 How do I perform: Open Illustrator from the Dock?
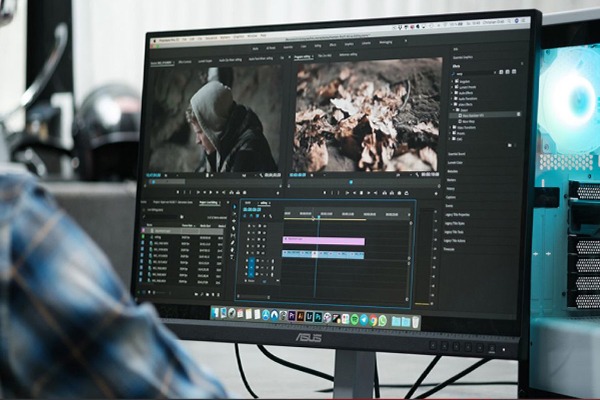point(301,317)
